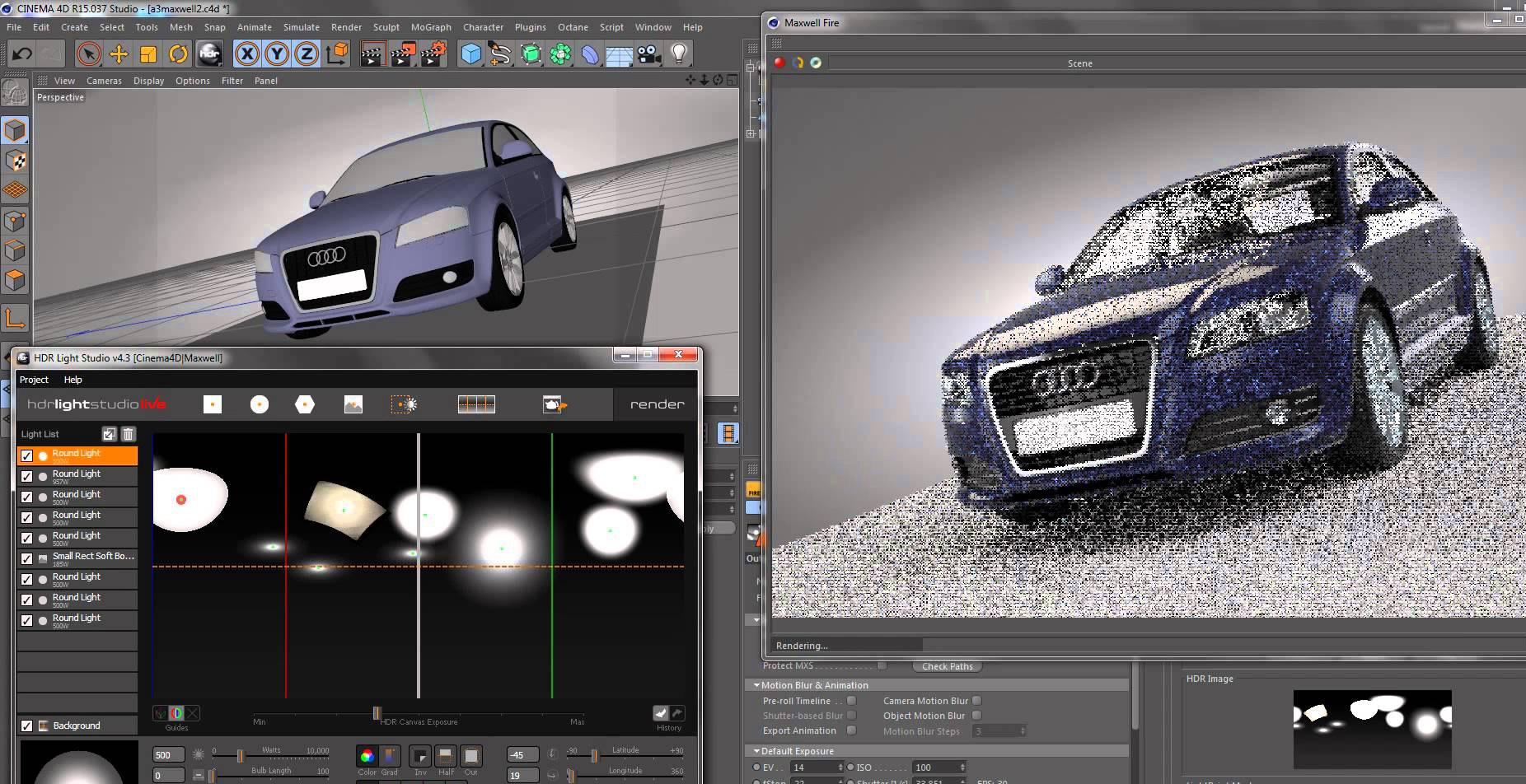Open the MoGraph menu in Cinema 4D
The height and width of the screenshot is (784, 1526).
(x=431, y=27)
